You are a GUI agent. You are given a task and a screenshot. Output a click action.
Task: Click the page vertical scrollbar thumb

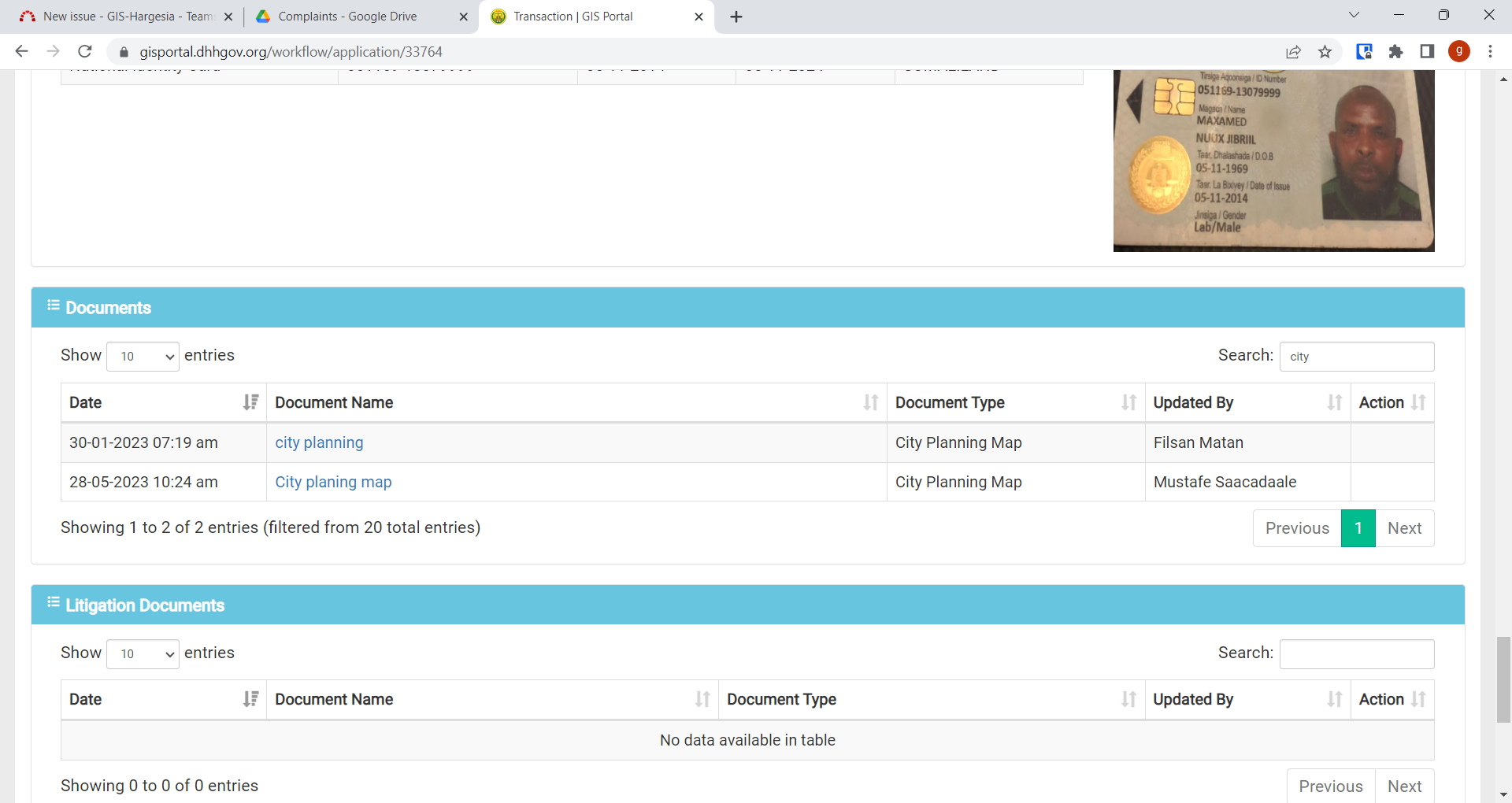click(1503, 679)
